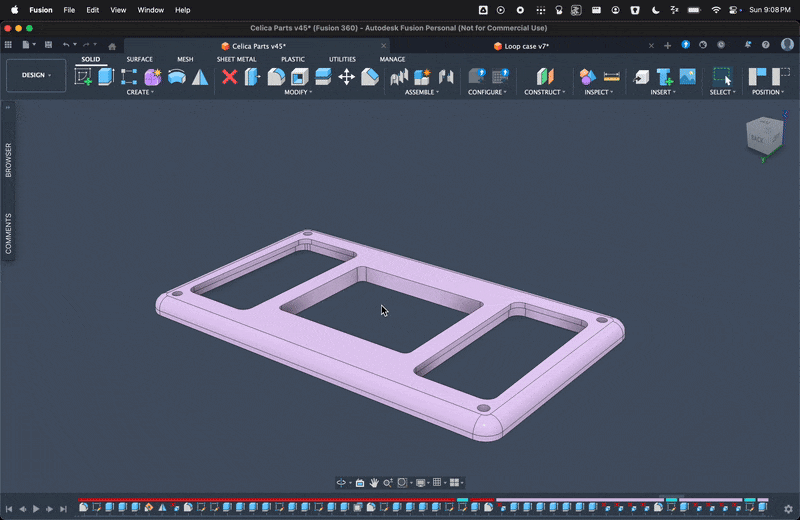
Task: Open the Orbit tool in navigation bar
Action: click(341, 483)
